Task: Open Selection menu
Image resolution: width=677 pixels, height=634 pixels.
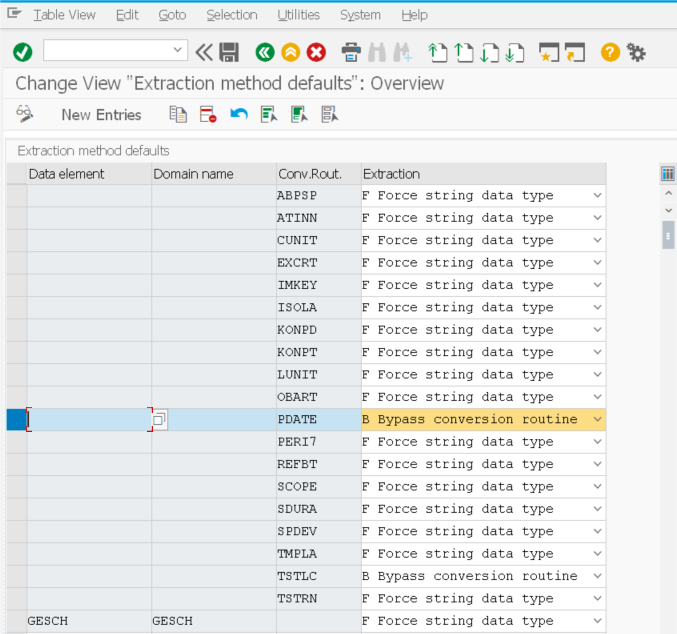Action: click(231, 15)
